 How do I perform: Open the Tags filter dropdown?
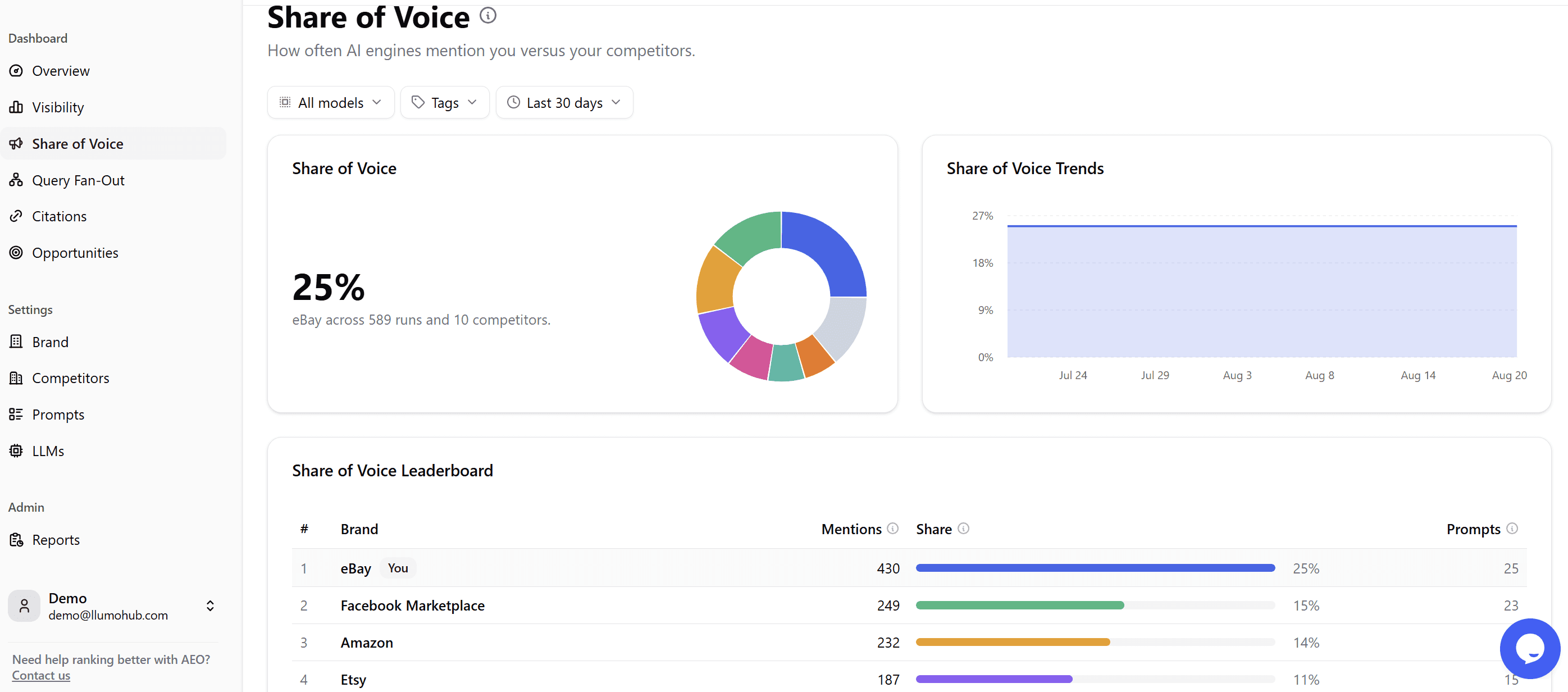(x=445, y=103)
